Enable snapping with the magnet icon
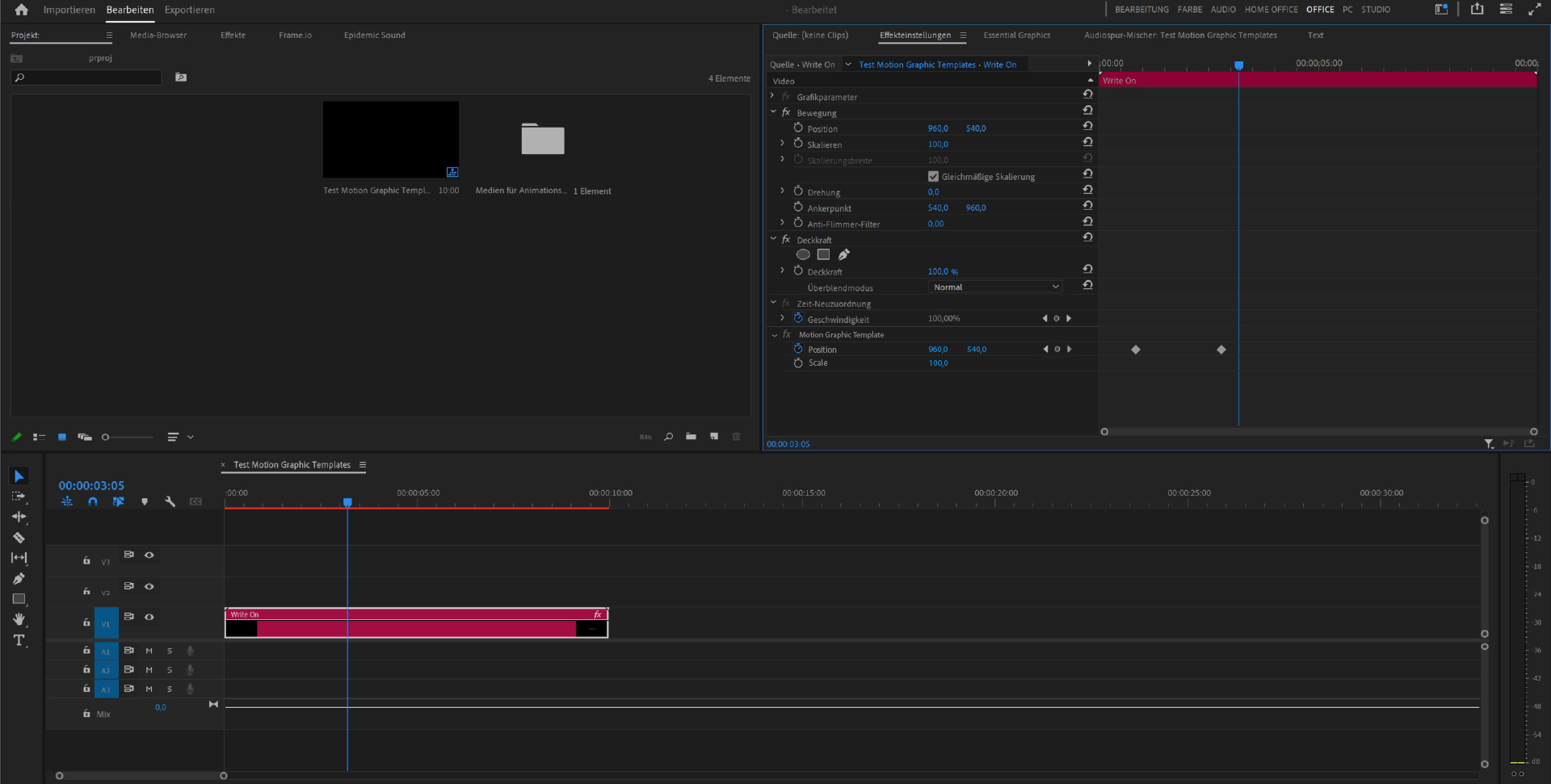The height and width of the screenshot is (784, 1551). coord(93,501)
